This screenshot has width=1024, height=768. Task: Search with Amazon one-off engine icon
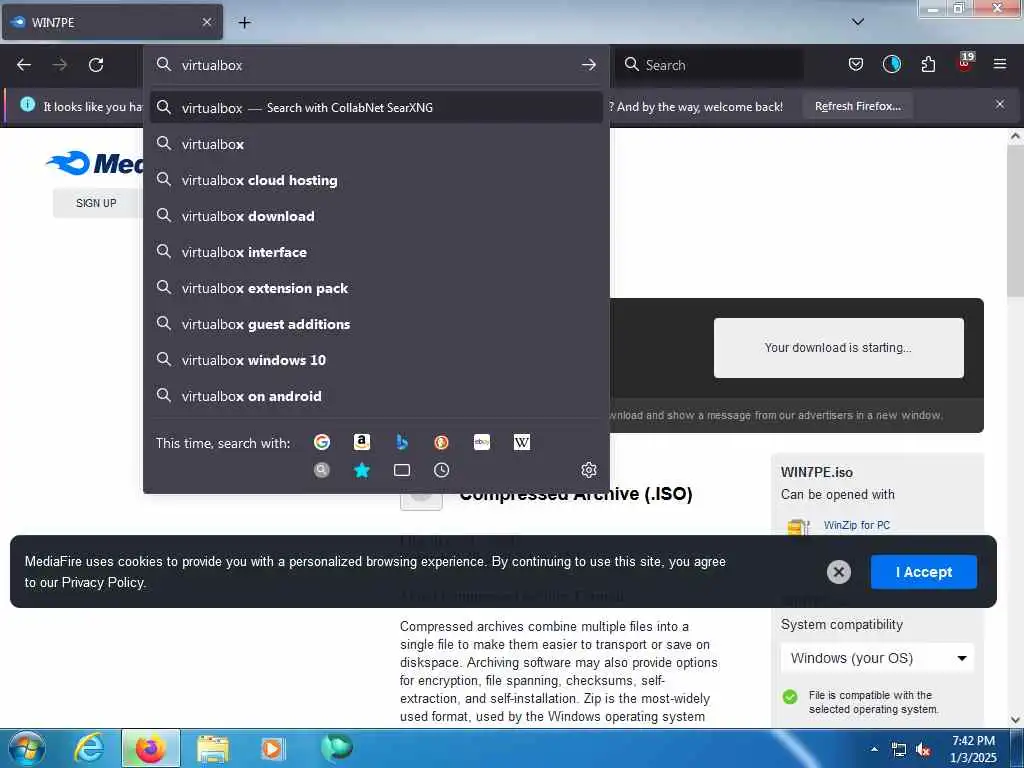tap(362, 442)
